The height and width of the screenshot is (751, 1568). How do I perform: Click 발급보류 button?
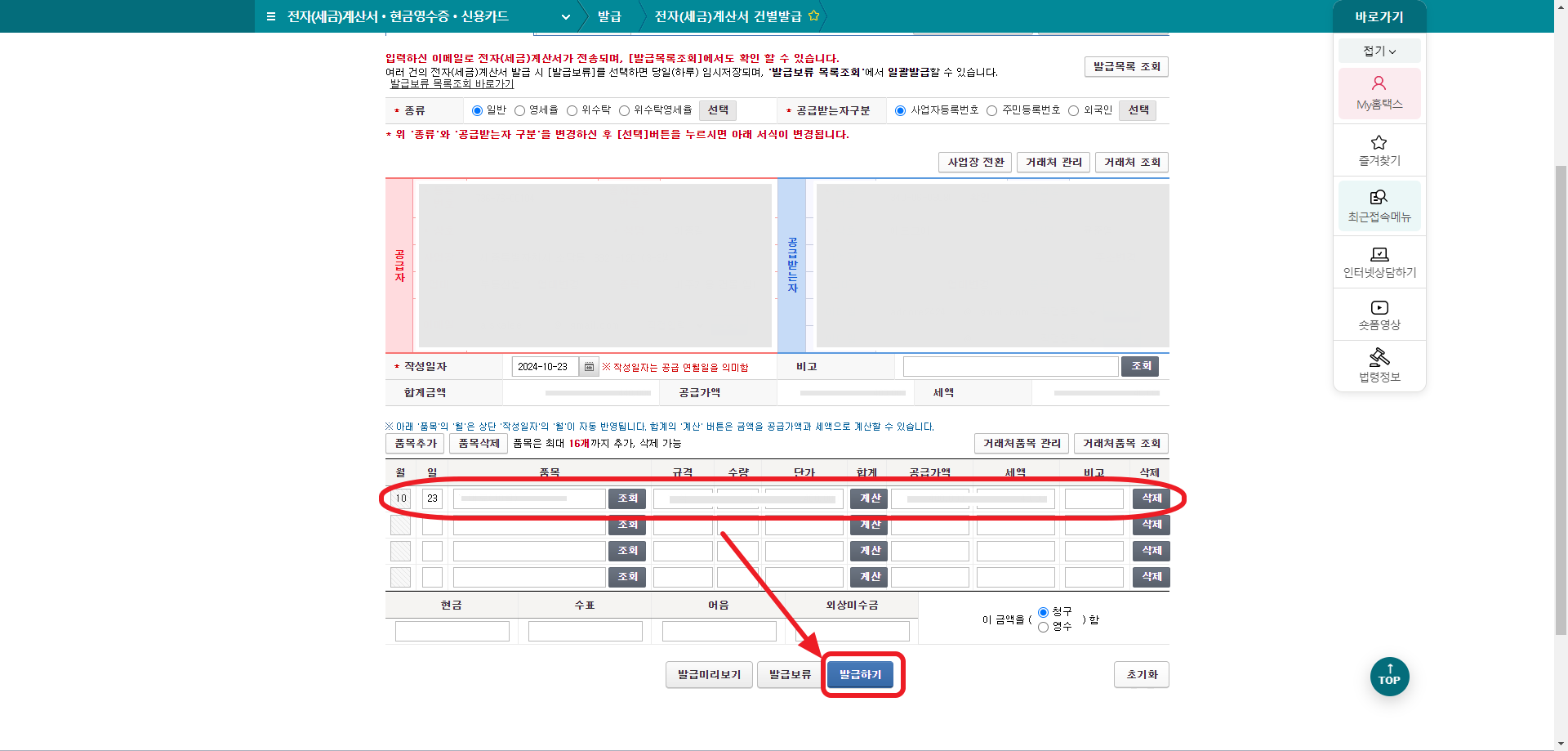(x=790, y=675)
